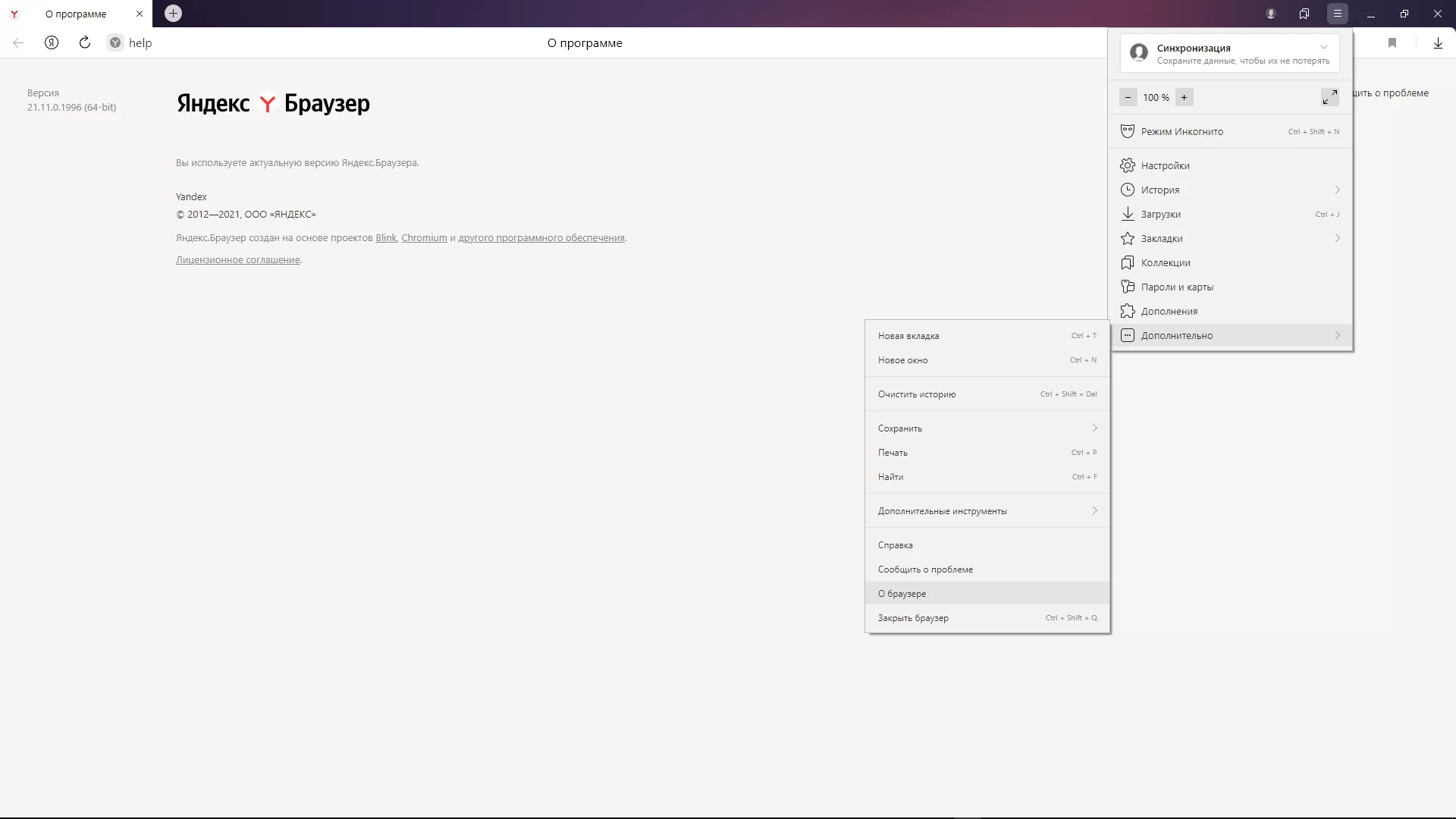Click the Настройки gear icon
Image resolution: width=1456 pixels, height=819 pixels.
pyautogui.click(x=1128, y=165)
